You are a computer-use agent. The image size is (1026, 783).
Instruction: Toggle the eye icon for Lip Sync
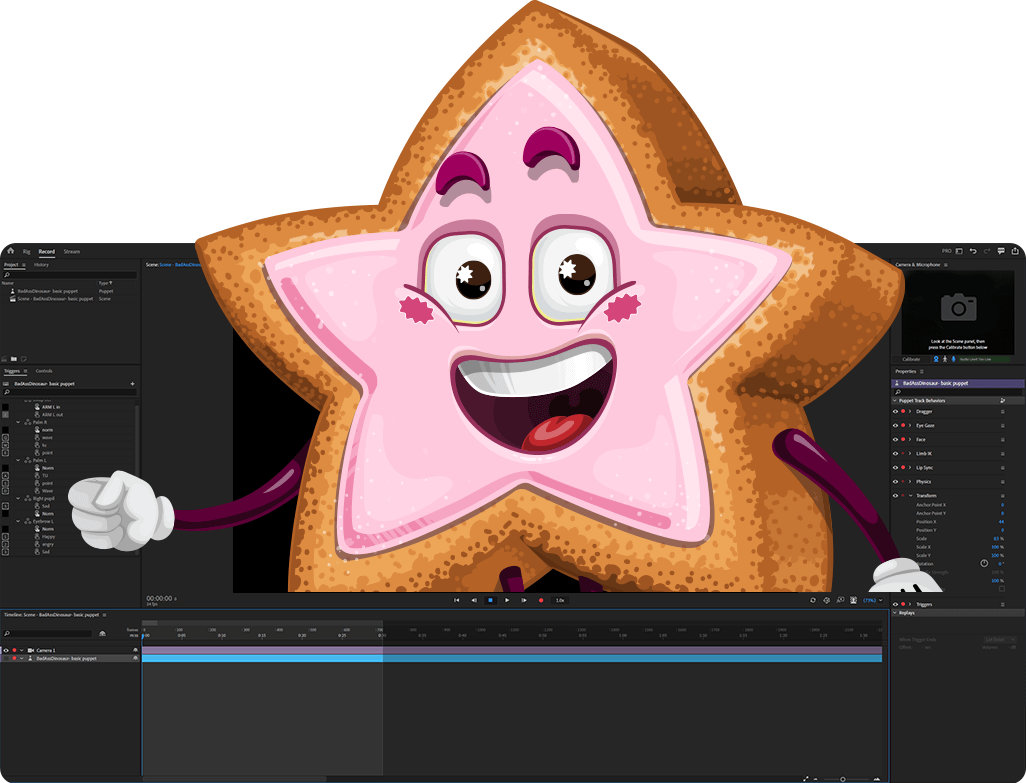point(895,467)
